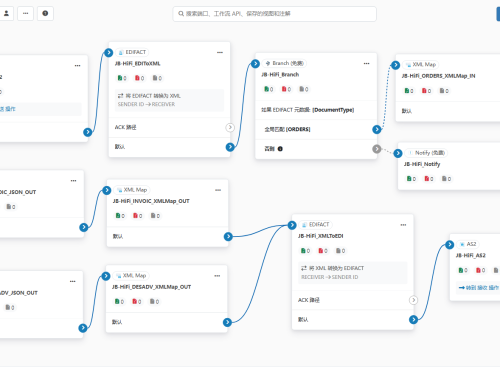The width and height of the screenshot is (500, 383).
Task: Select the JB-HiFi_AS2 title text
Action: (471, 256)
